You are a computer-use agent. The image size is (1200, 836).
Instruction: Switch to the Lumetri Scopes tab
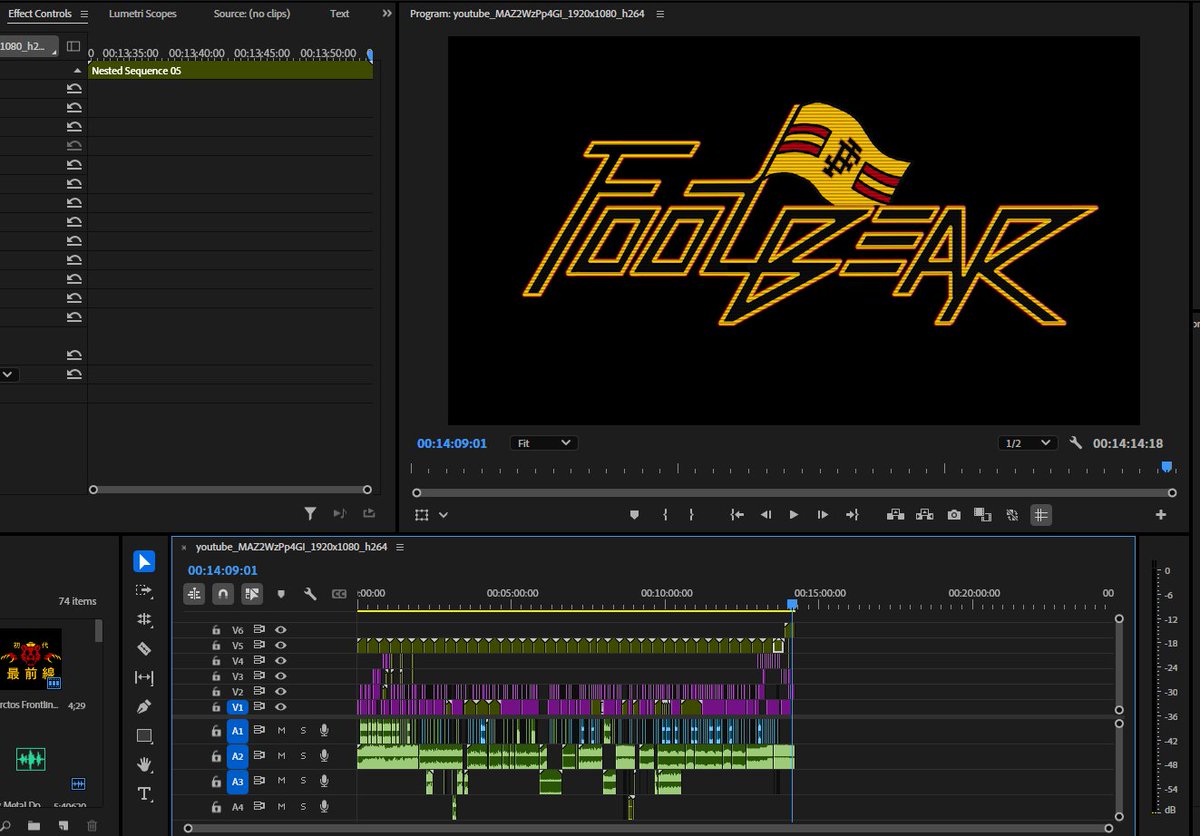pyautogui.click(x=142, y=14)
